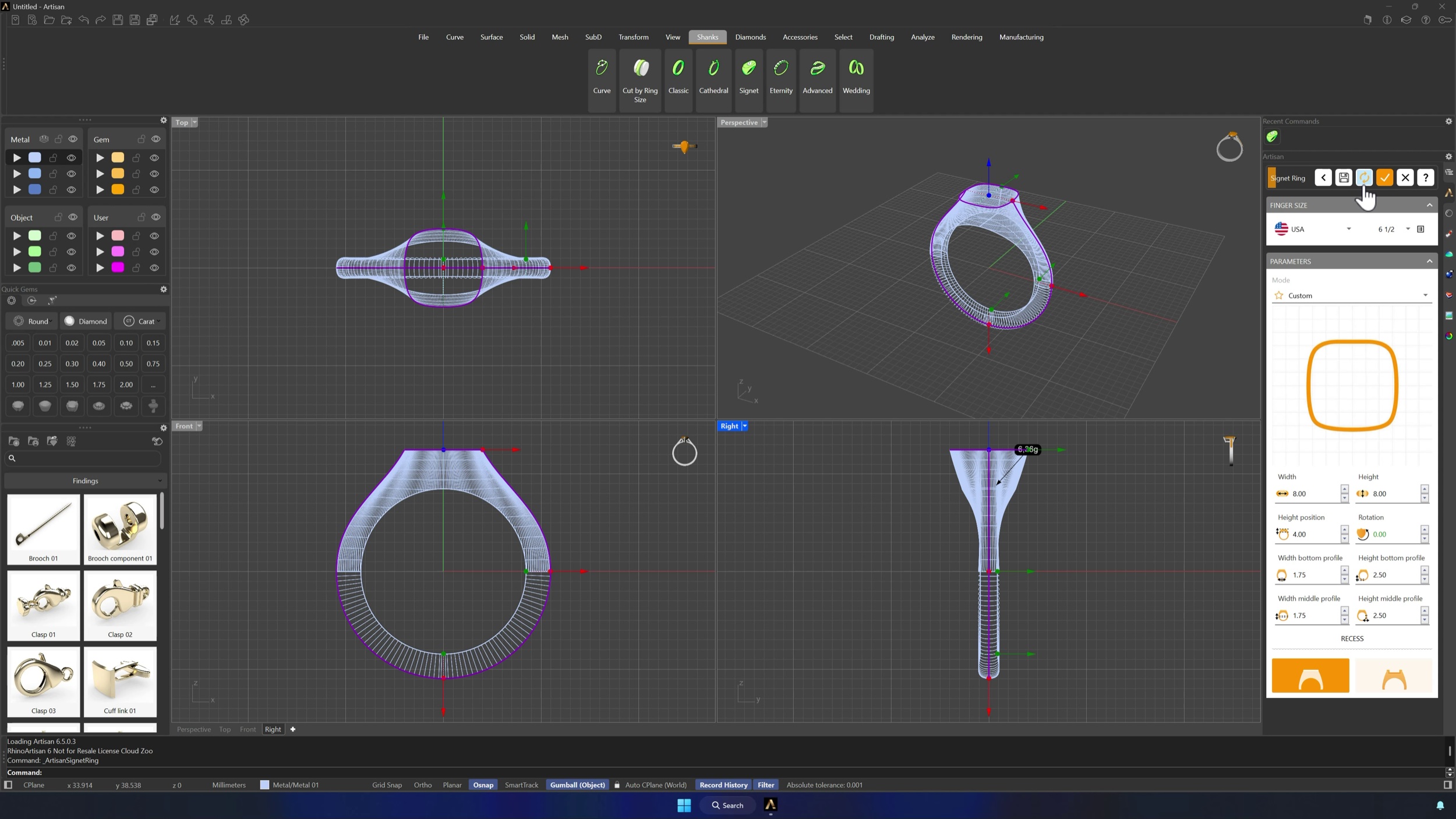Refresh the Signet Ring preview
Image resolution: width=1456 pixels, height=819 pixels.
pos(1364,178)
